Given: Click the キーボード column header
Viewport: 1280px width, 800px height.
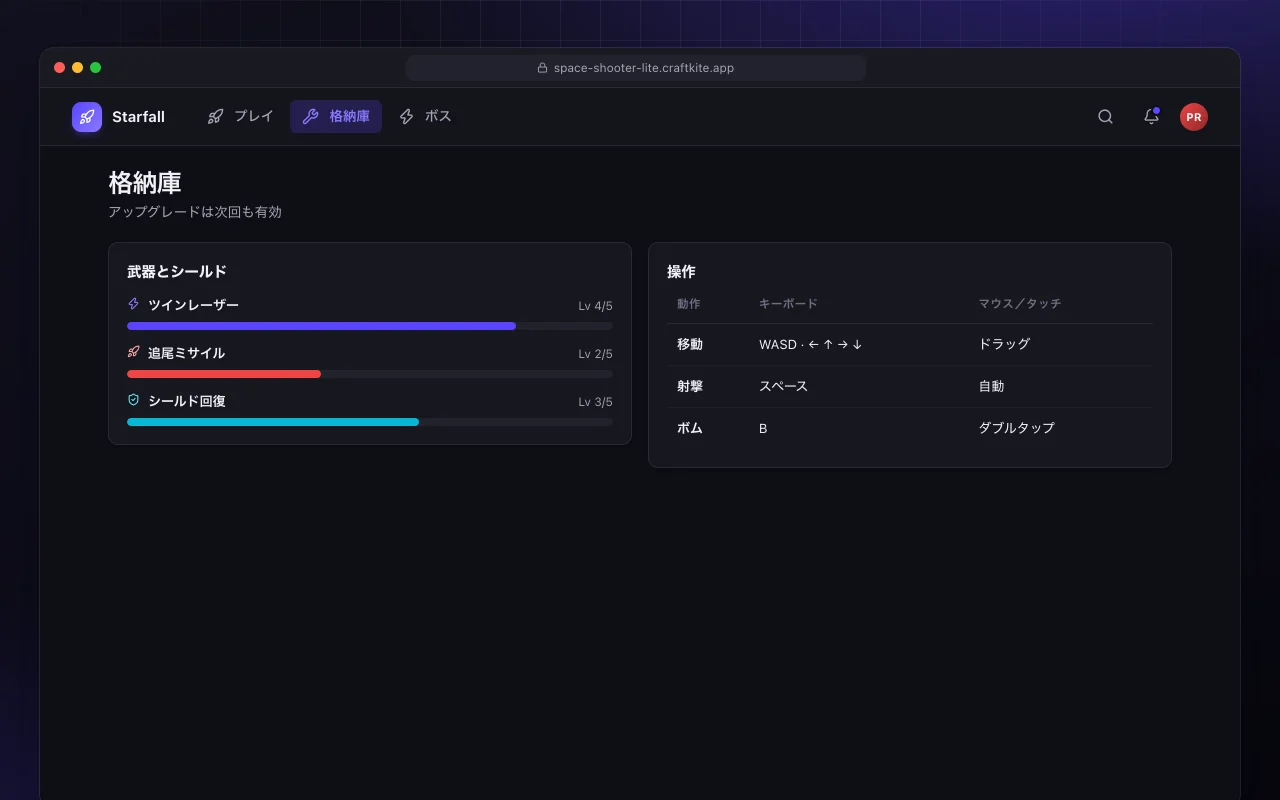Looking at the screenshot, I should pos(788,304).
